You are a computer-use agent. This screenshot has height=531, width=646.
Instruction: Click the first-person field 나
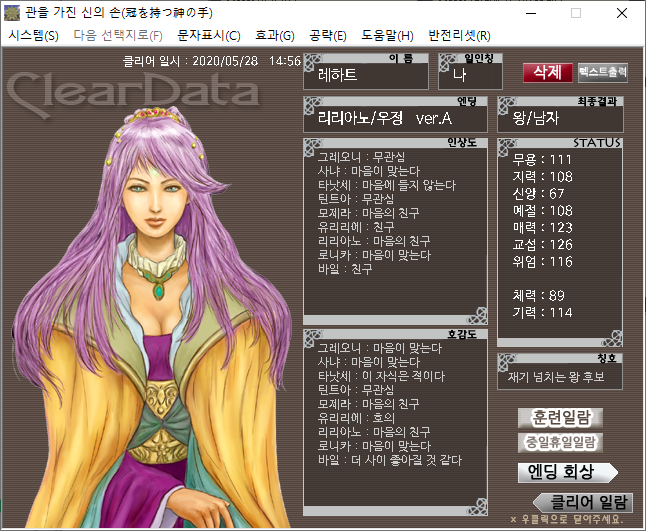(x=470, y=71)
